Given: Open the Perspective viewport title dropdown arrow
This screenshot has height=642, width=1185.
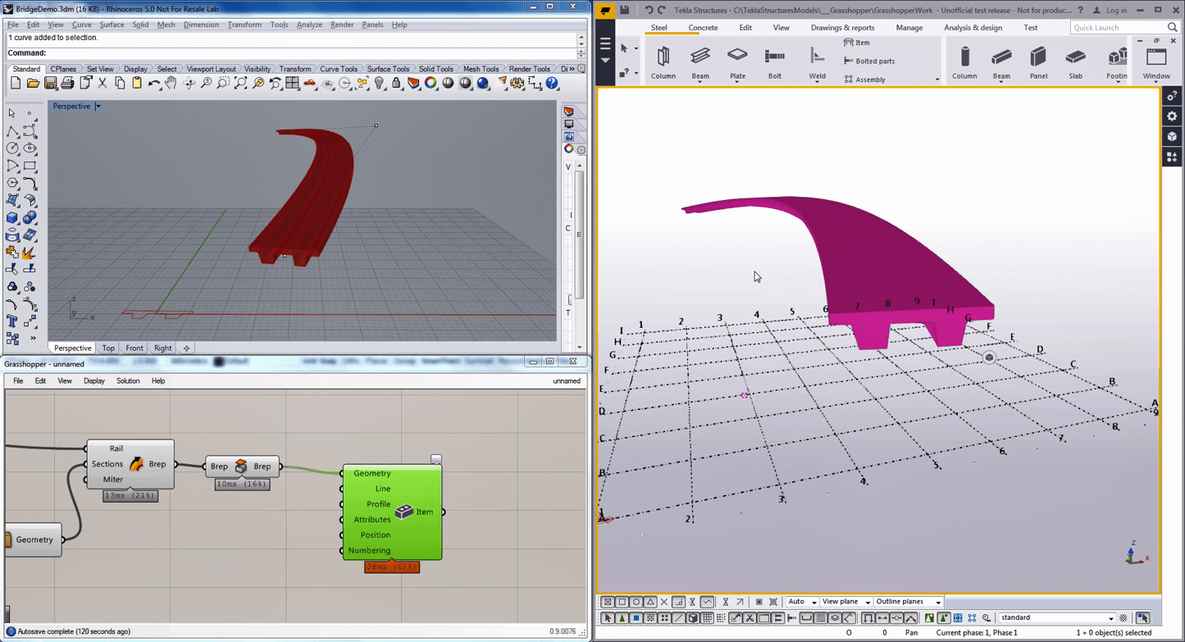Looking at the screenshot, I should point(98,106).
